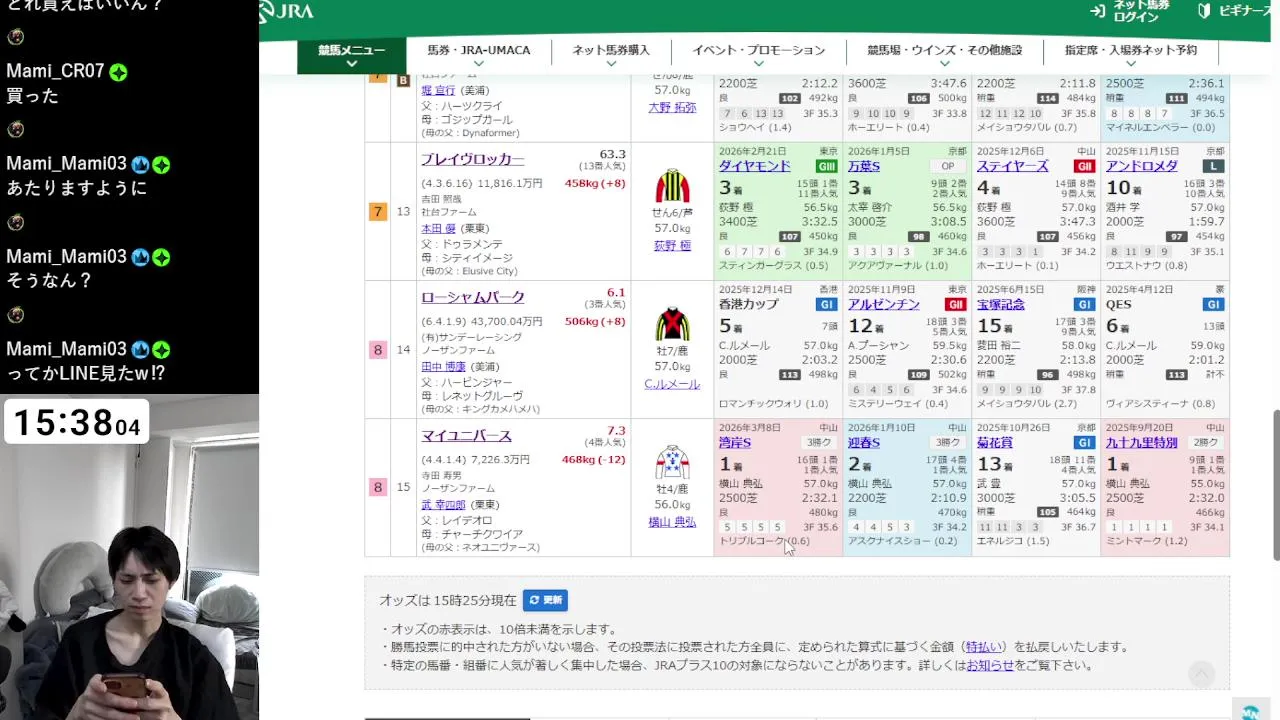Image resolution: width=1280 pixels, height=720 pixels.
Task: Open the ビギナーズ beginner's link
Action: [1234, 10]
